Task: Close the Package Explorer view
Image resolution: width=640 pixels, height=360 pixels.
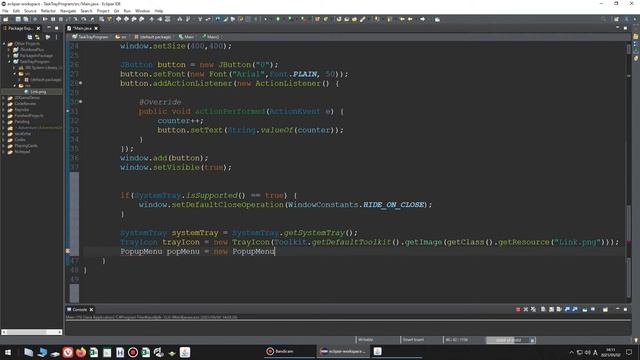Action: pyautogui.click(x=38, y=28)
